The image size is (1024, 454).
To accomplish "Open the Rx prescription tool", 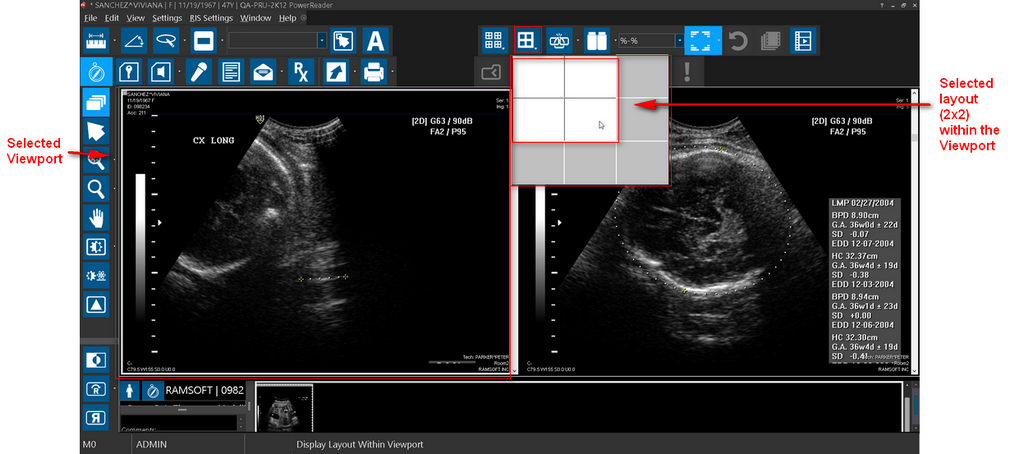I will coord(299,71).
